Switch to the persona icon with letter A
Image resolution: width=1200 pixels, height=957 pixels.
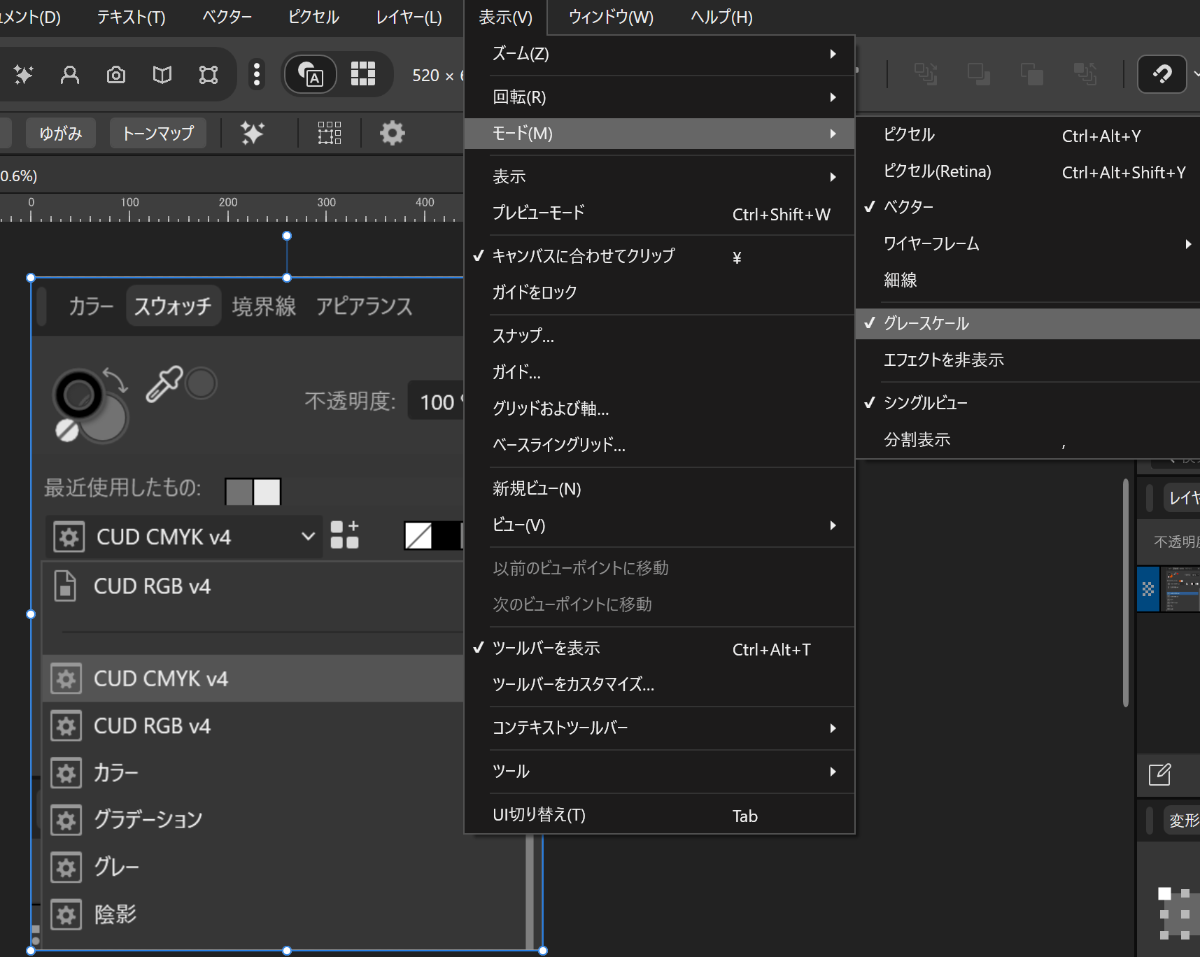(310, 74)
